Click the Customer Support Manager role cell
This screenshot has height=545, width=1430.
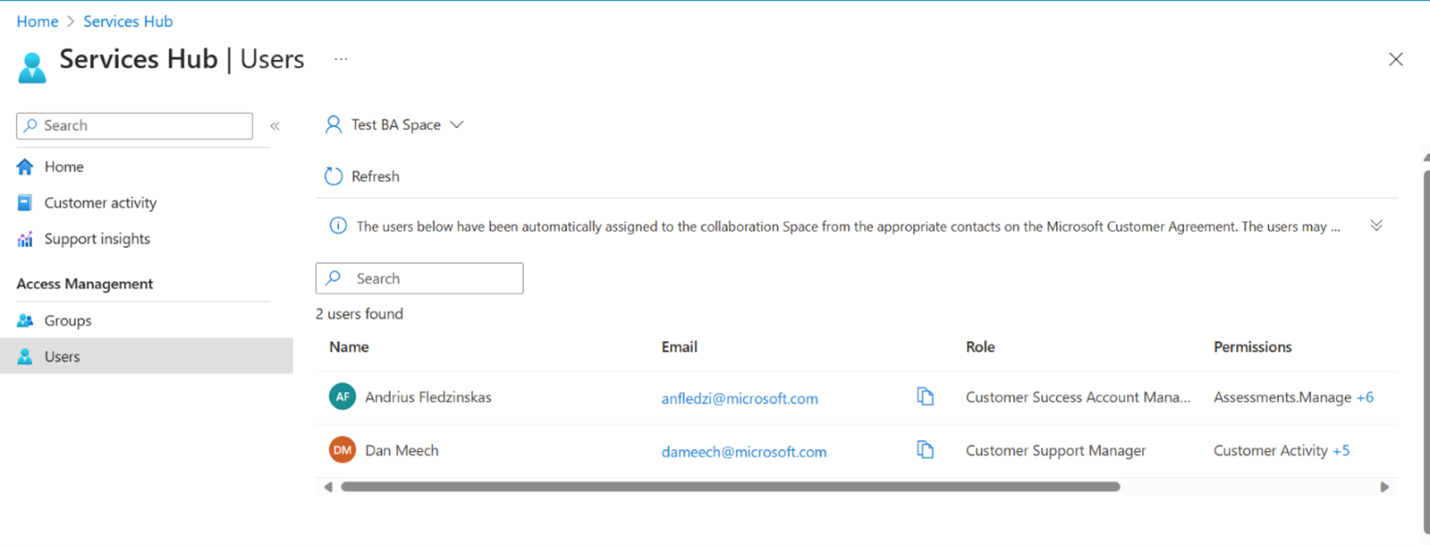pyautogui.click(x=1056, y=450)
